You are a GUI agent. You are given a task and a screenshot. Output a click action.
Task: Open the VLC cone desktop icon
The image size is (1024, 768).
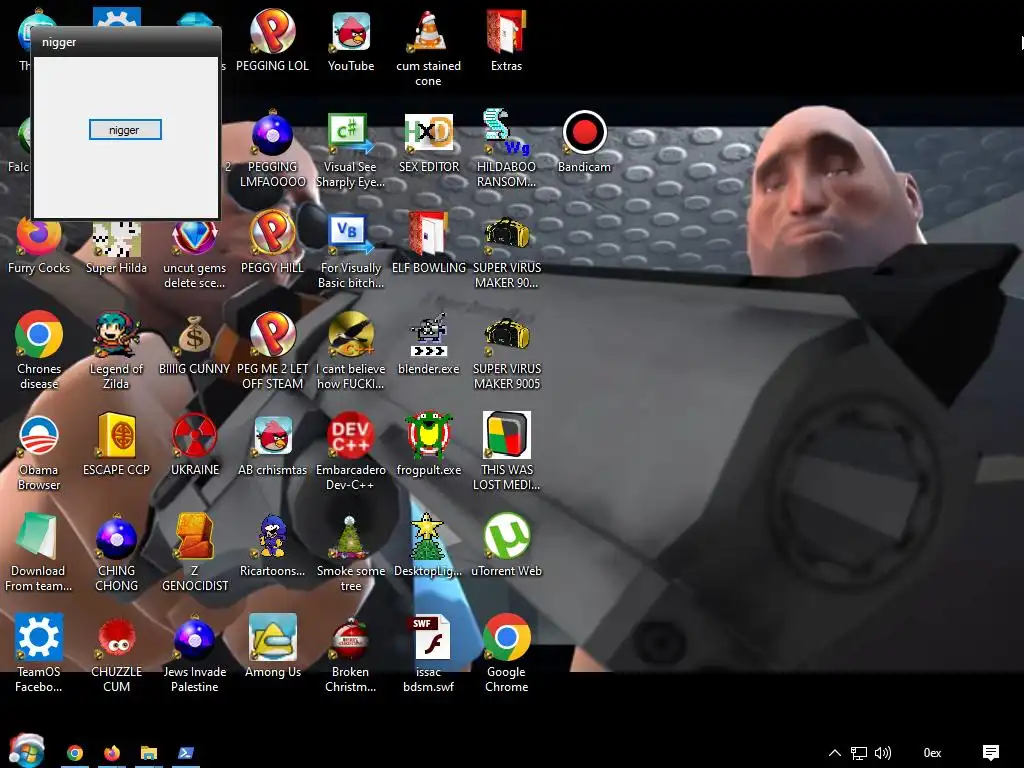tap(428, 31)
